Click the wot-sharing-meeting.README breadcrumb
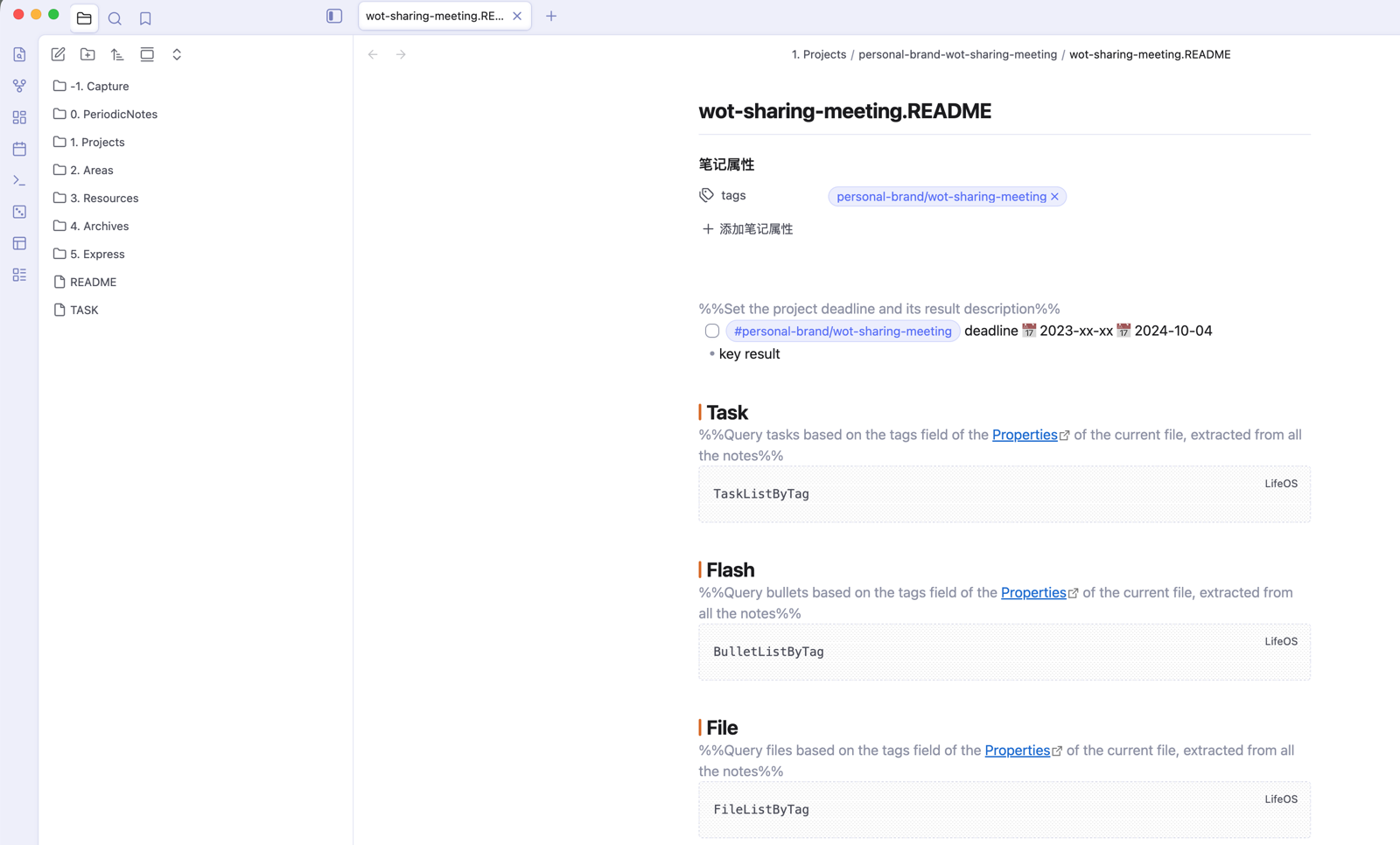 [x=1150, y=54]
